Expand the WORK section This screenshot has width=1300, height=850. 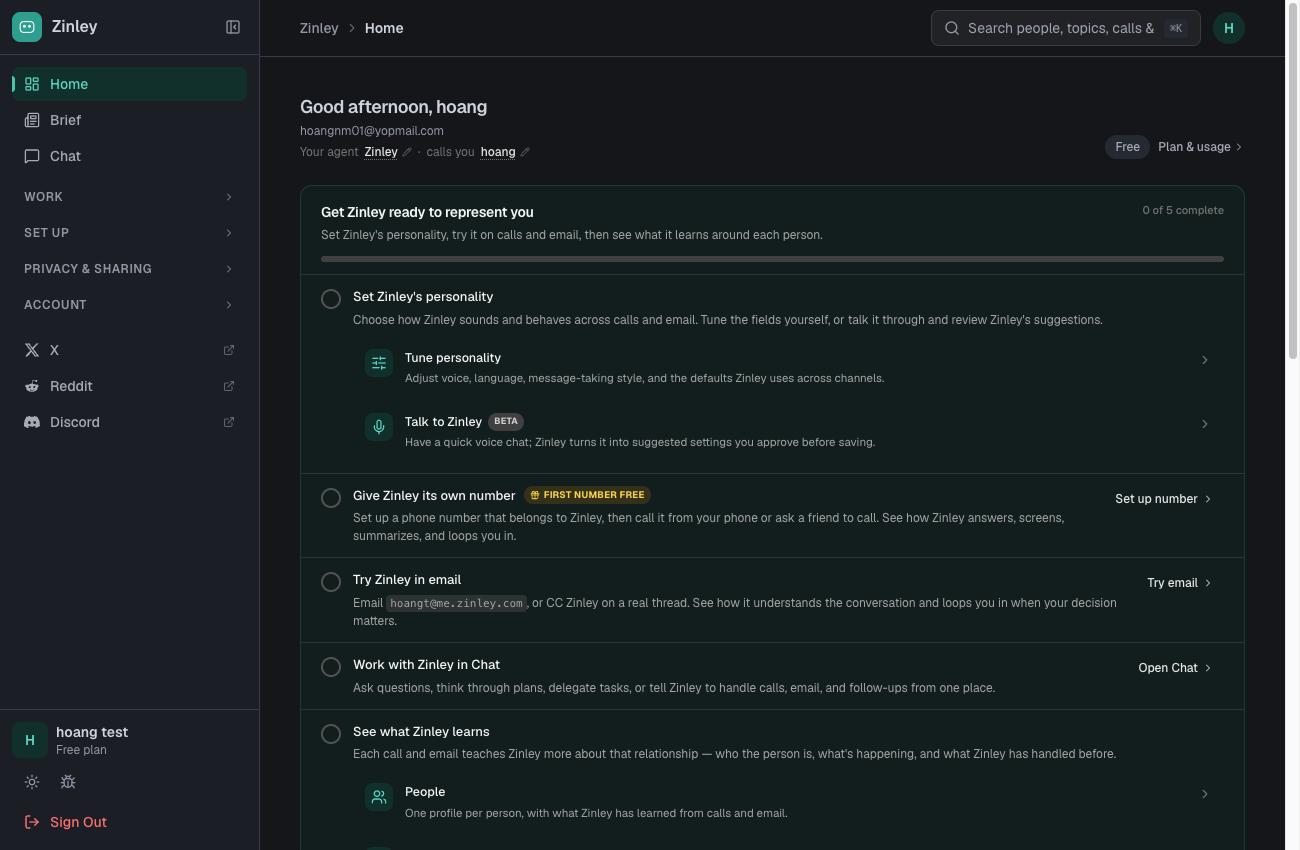pyautogui.click(x=130, y=197)
